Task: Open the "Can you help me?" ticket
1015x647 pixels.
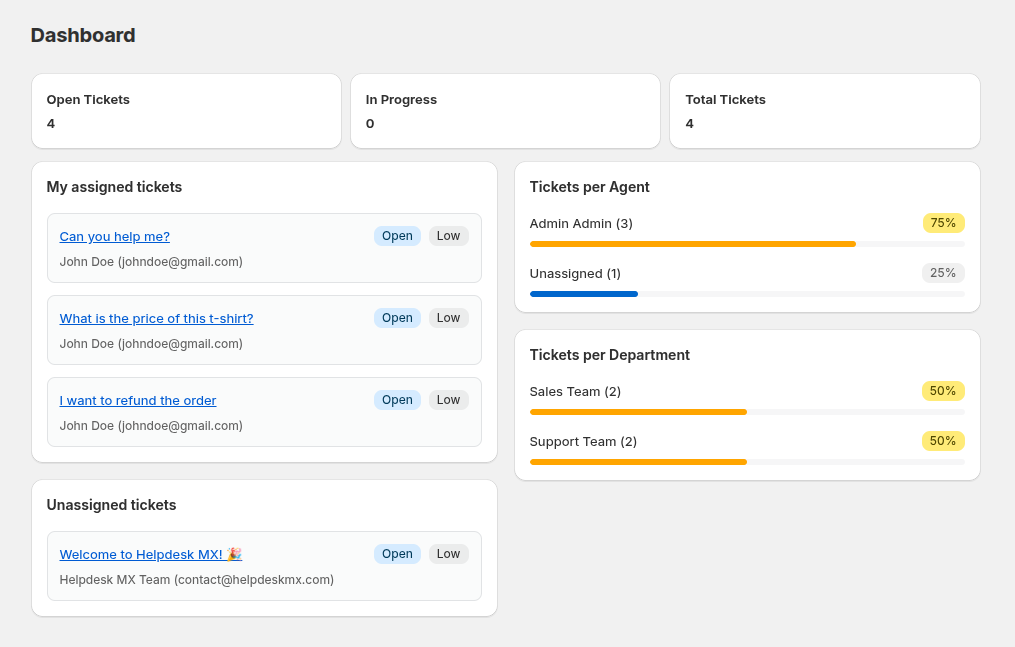Action: [114, 237]
